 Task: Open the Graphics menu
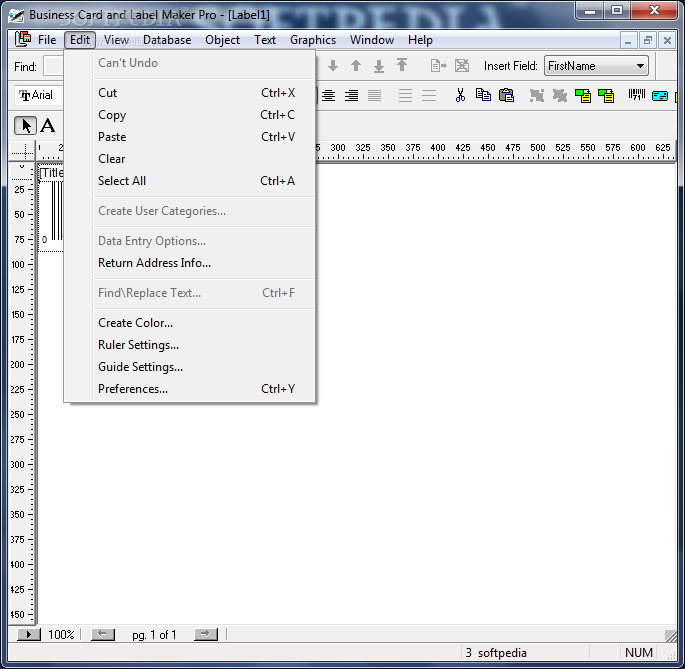313,40
